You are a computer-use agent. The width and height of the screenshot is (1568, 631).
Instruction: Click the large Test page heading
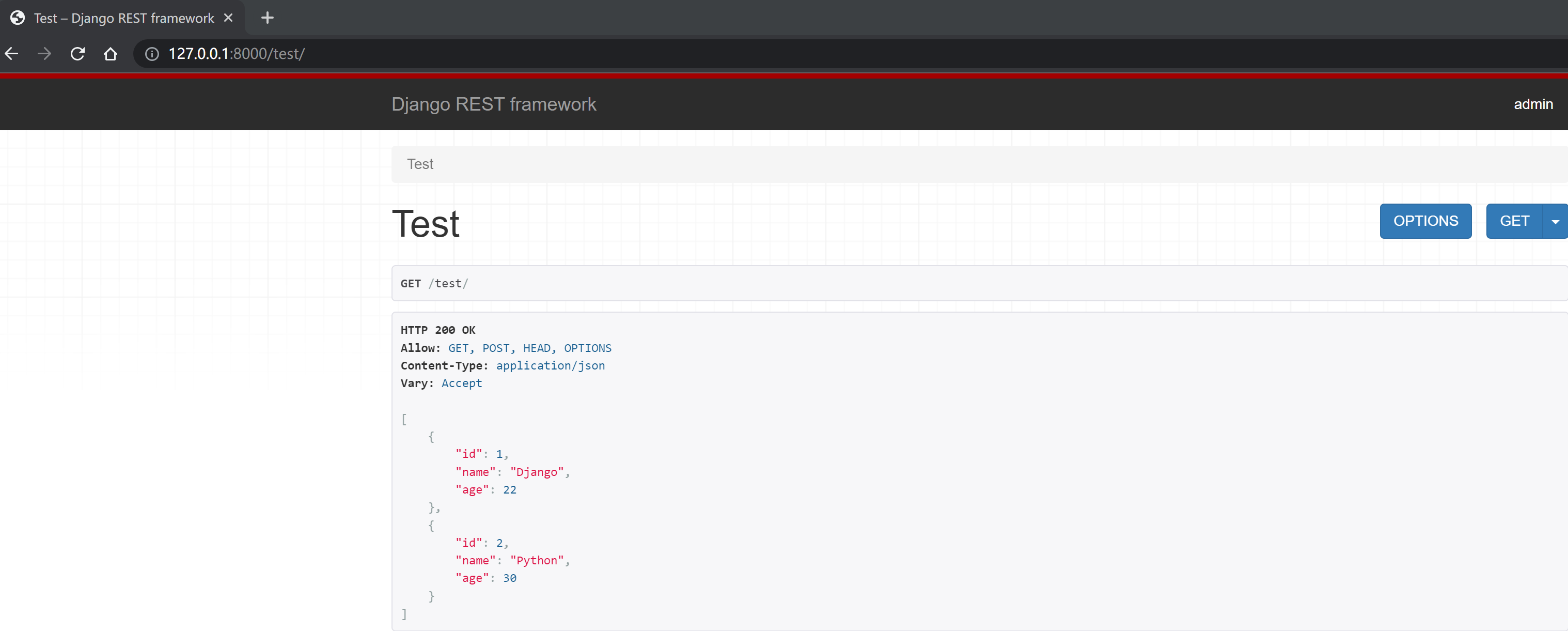click(425, 224)
